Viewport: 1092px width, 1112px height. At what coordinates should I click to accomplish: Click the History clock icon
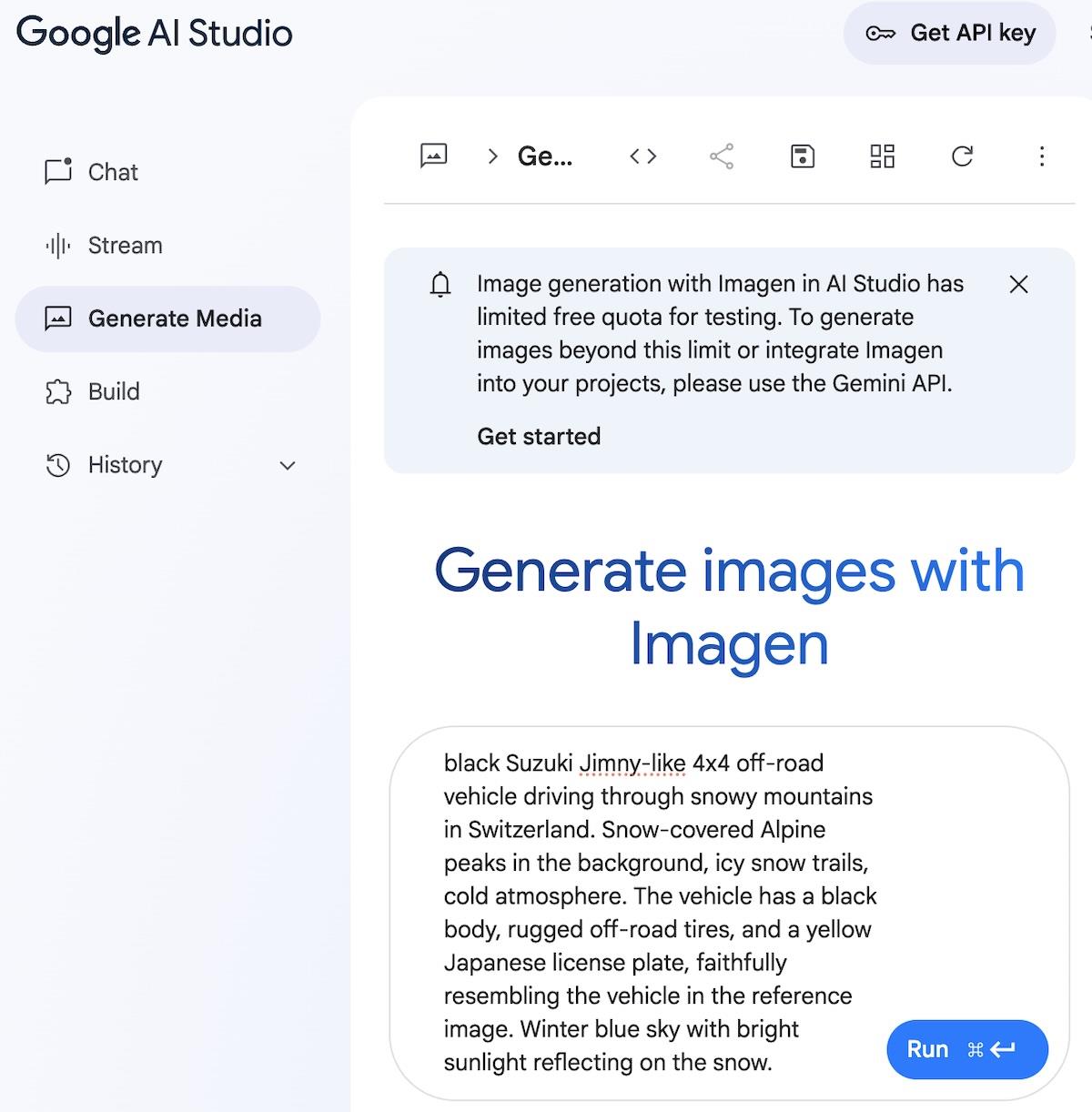coord(58,465)
